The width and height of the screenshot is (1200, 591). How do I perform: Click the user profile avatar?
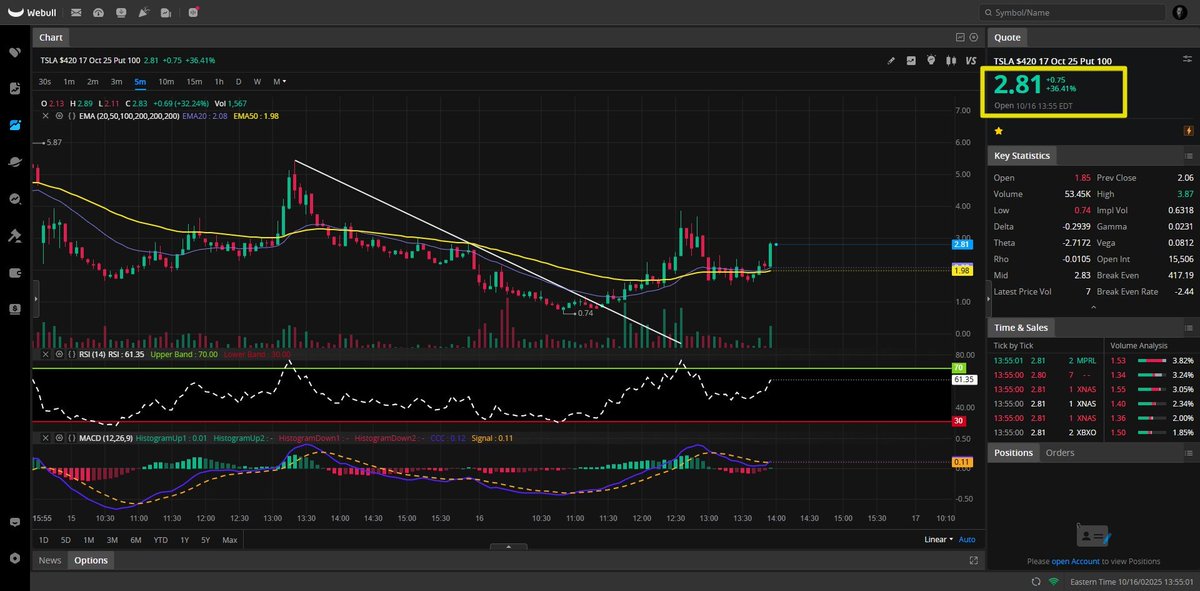click(x=1181, y=12)
